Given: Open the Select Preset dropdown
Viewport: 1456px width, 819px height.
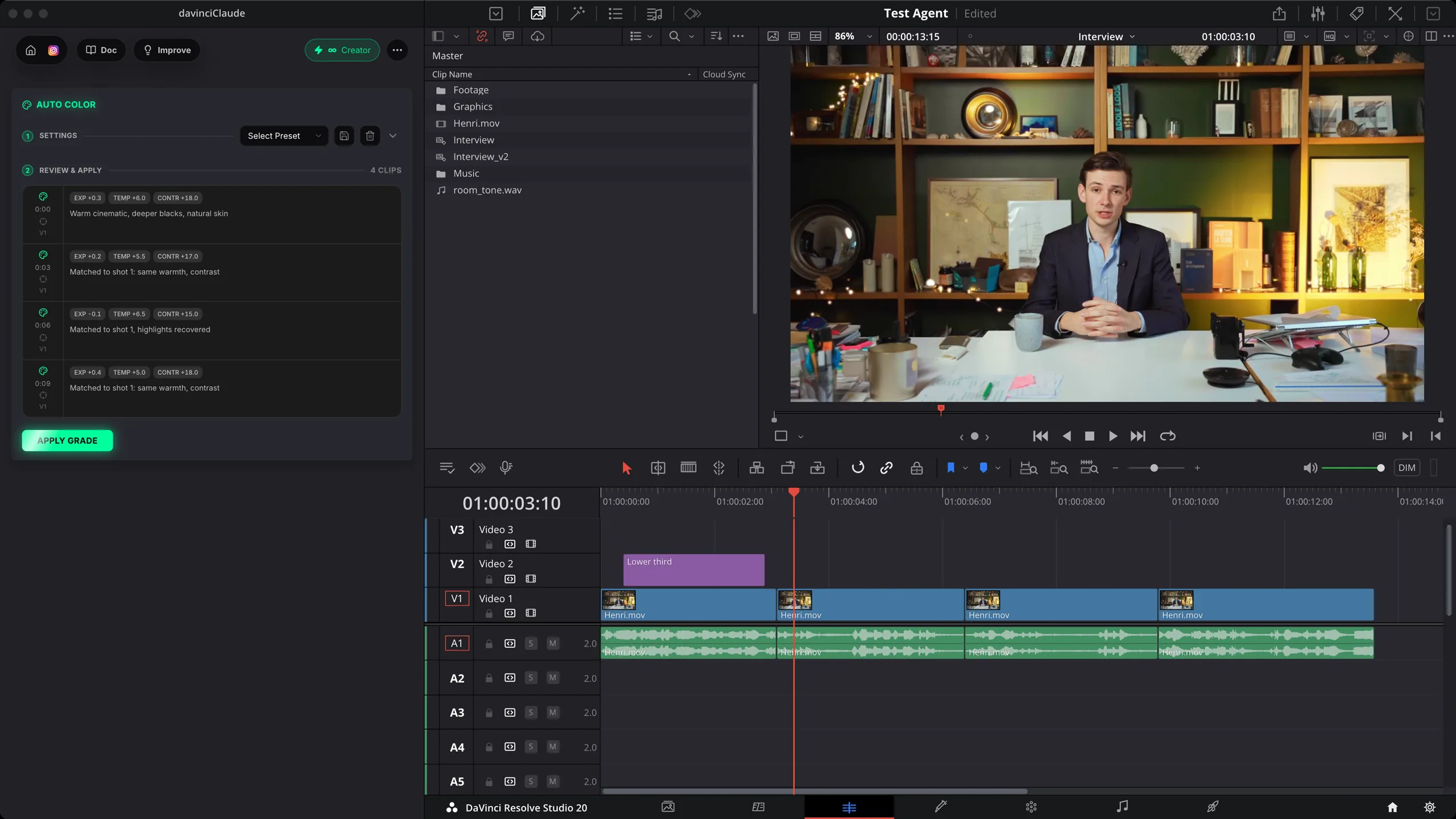Looking at the screenshot, I should coord(284,136).
